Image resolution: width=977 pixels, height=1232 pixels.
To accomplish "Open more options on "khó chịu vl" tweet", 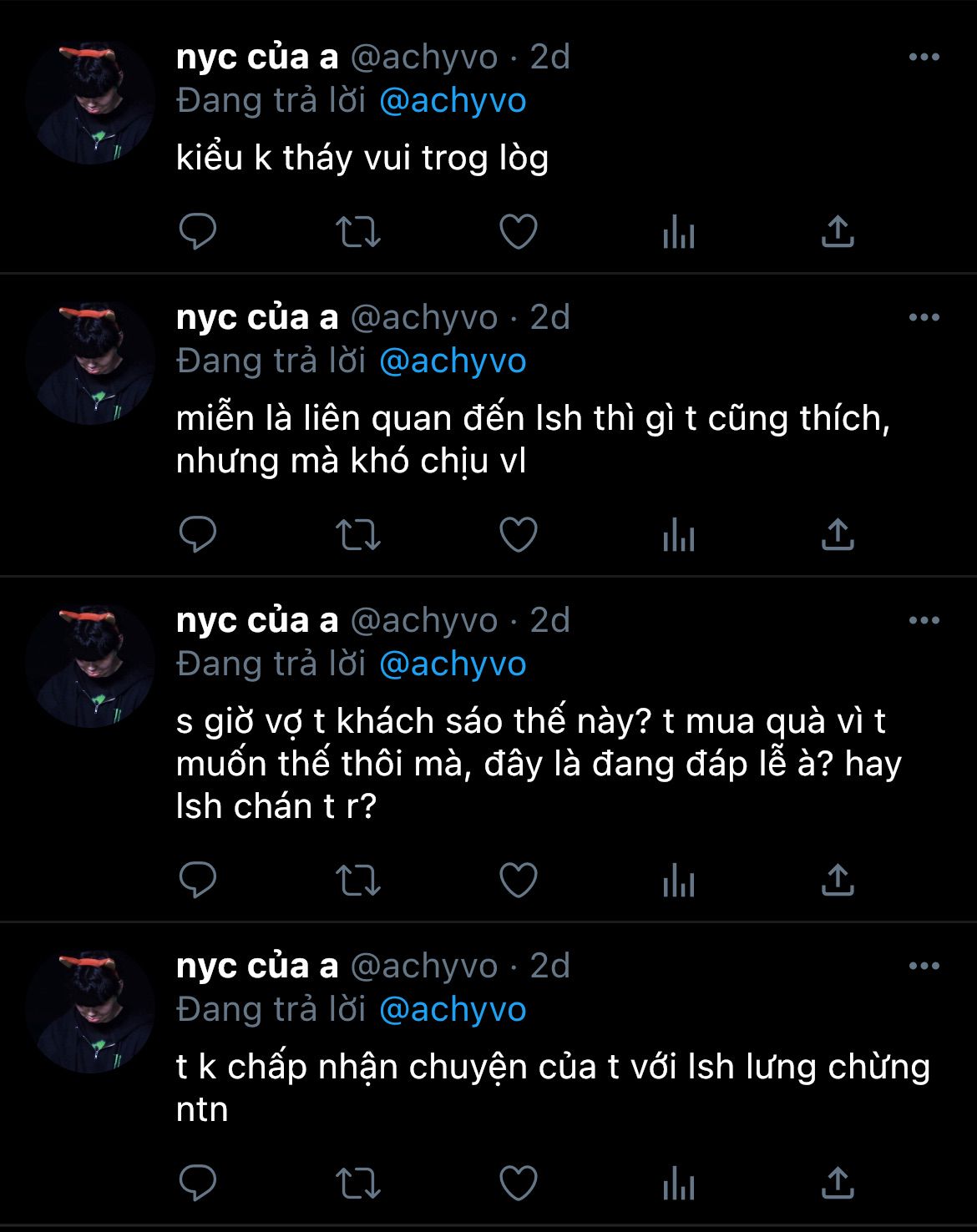I will point(924,317).
